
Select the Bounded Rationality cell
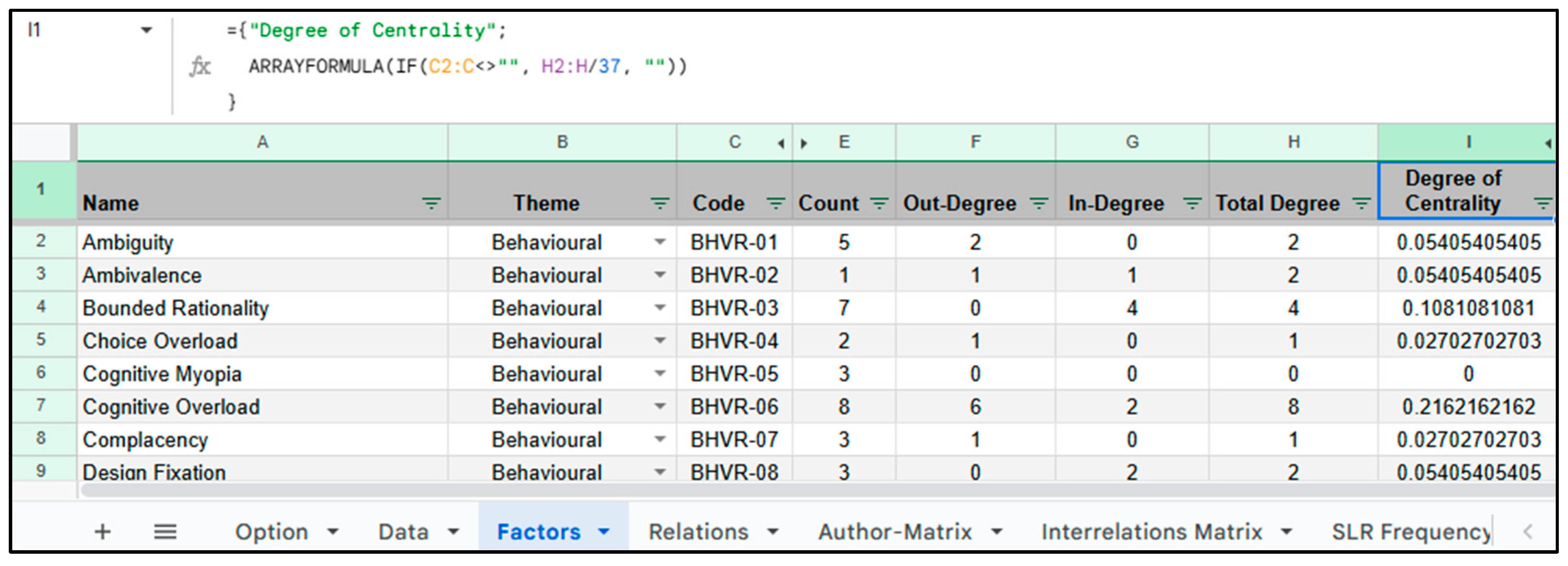click(x=175, y=308)
